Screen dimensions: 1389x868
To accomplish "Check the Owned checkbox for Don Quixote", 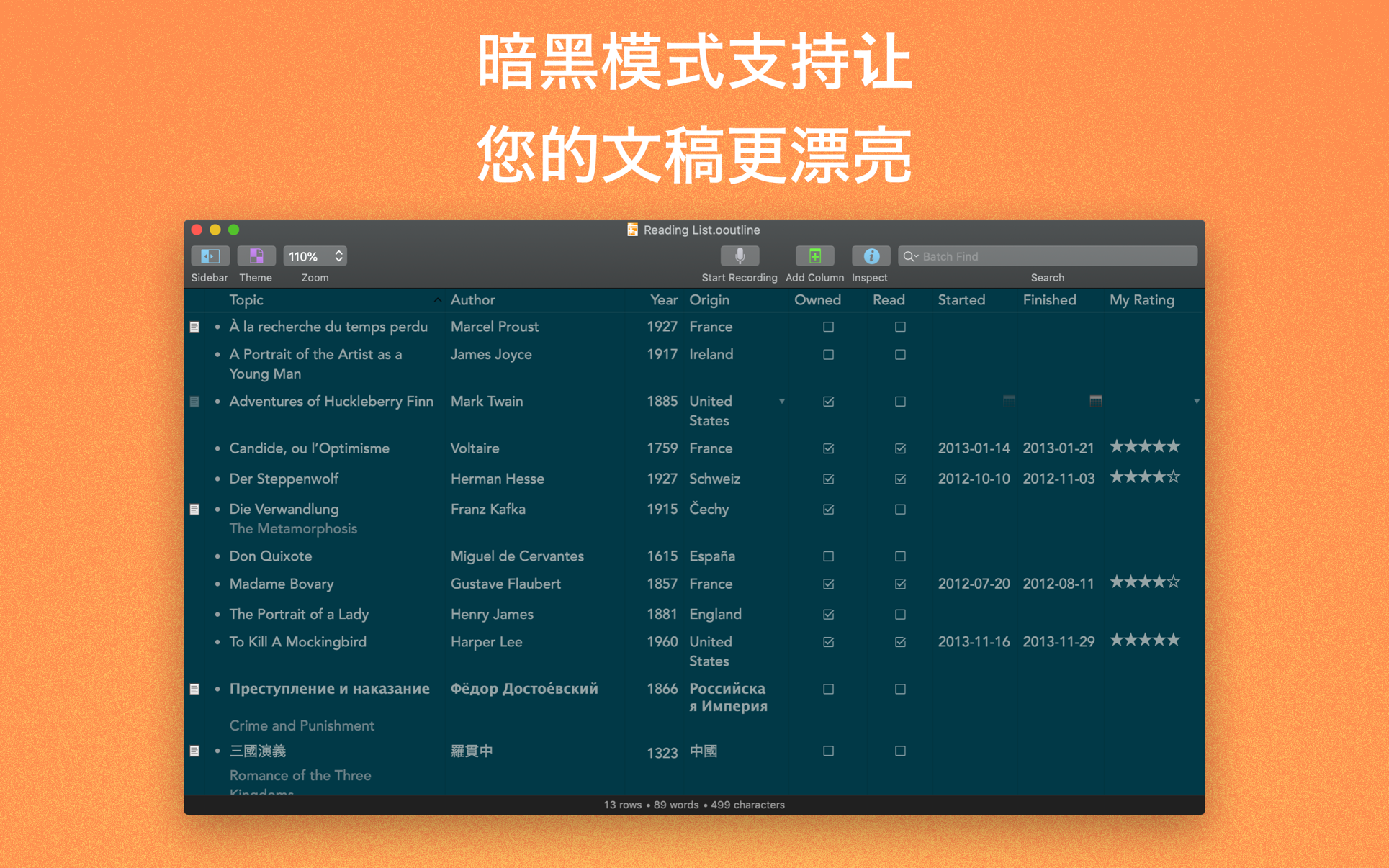I will click(x=828, y=556).
